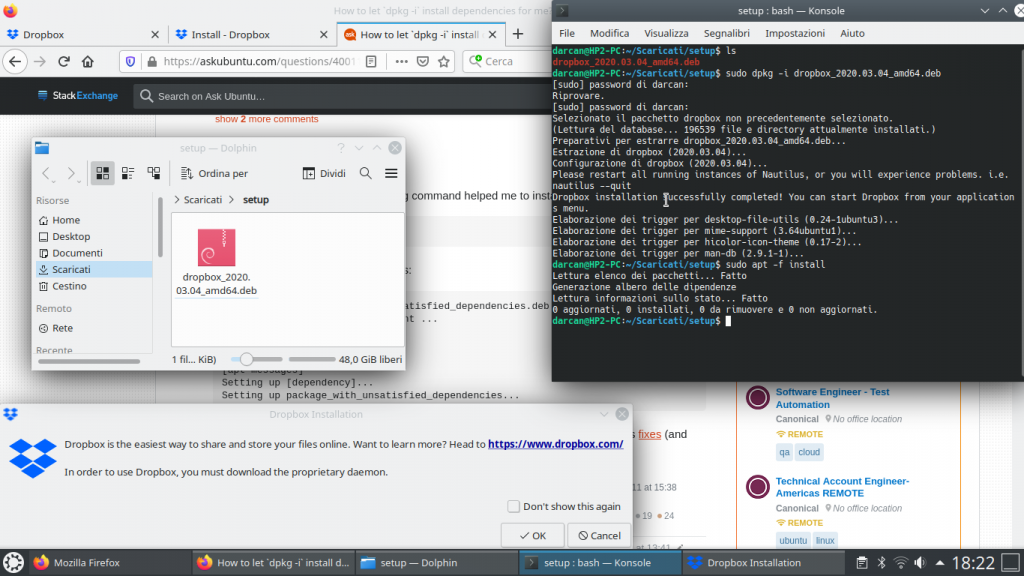Expand Scaricati breadcrumb chevron in Dolphin
Screen dimensions: 1024x576
pos(176,200)
